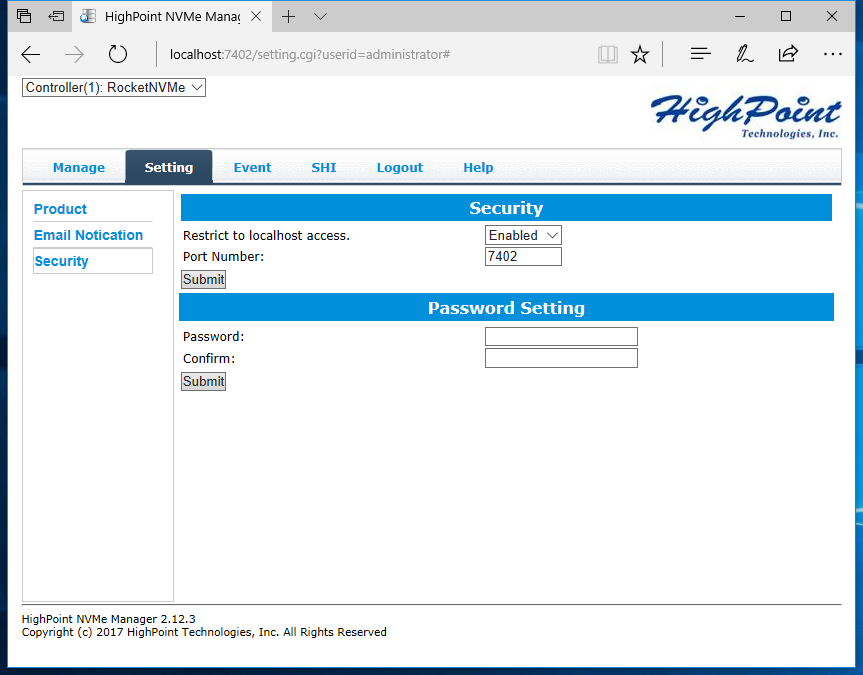Screen dimensions: 863x675
Task: Open the Help tab
Action: click(478, 167)
